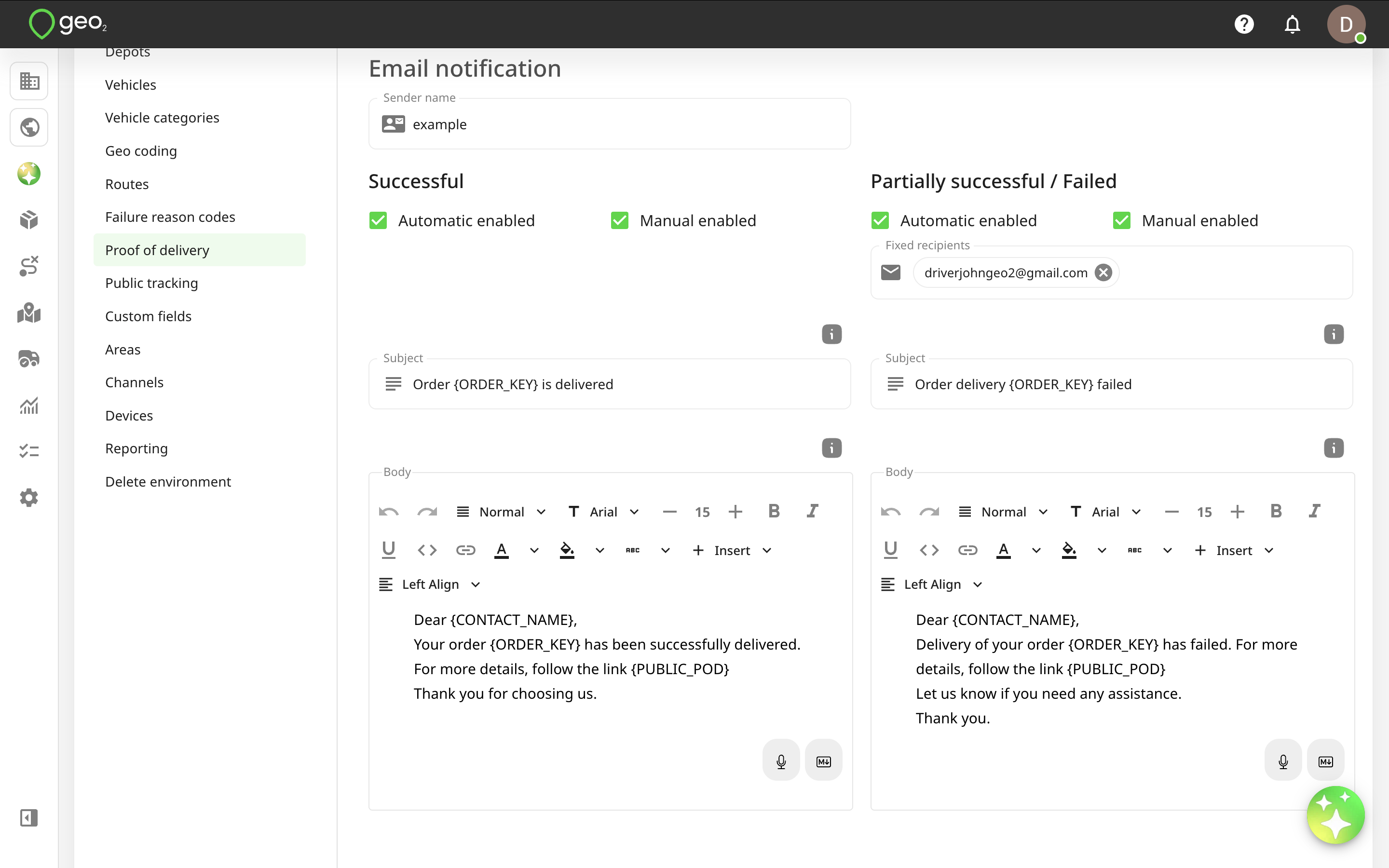
Task: Open Arial font dropdown in Successful editor
Action: (x=603, y=512)
